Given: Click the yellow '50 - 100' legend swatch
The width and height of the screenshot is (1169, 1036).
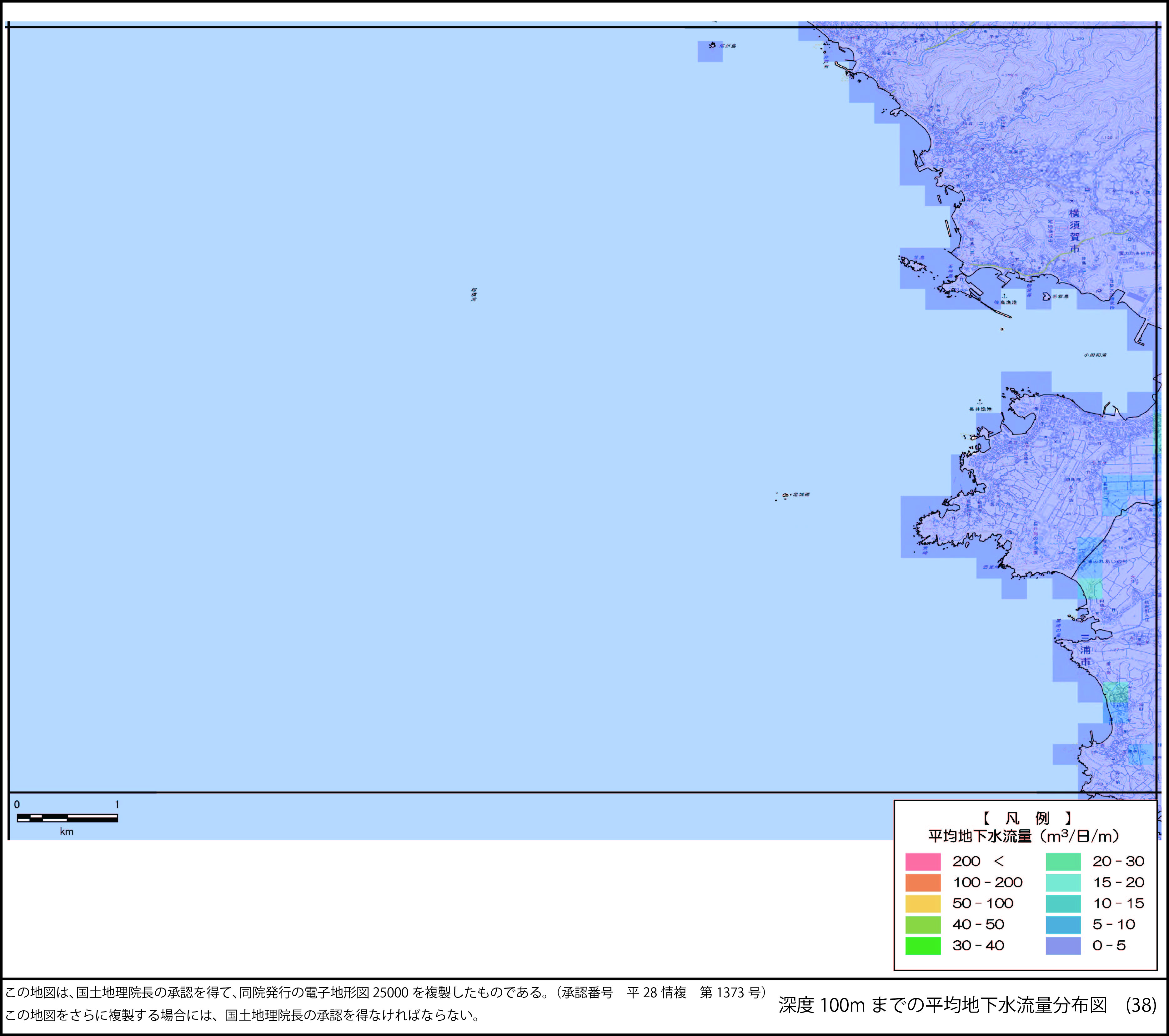Looking at the screenshot, I should pos(922,904).
